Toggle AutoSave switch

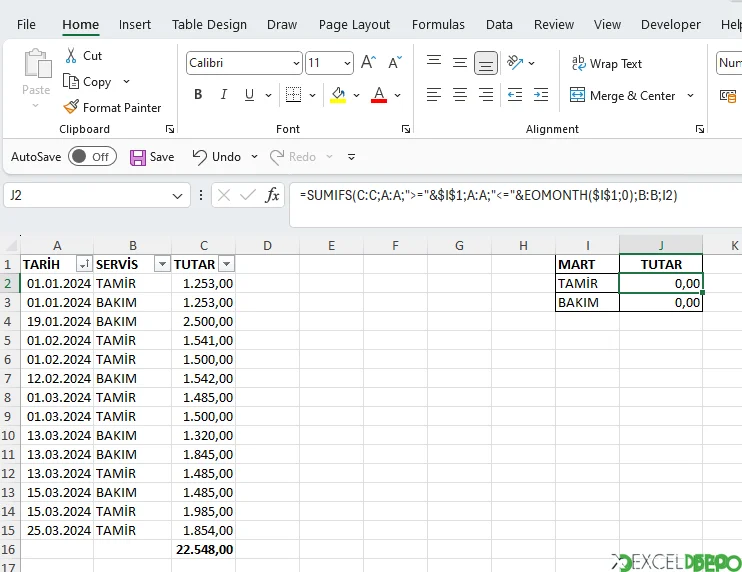tap(92, 157)
